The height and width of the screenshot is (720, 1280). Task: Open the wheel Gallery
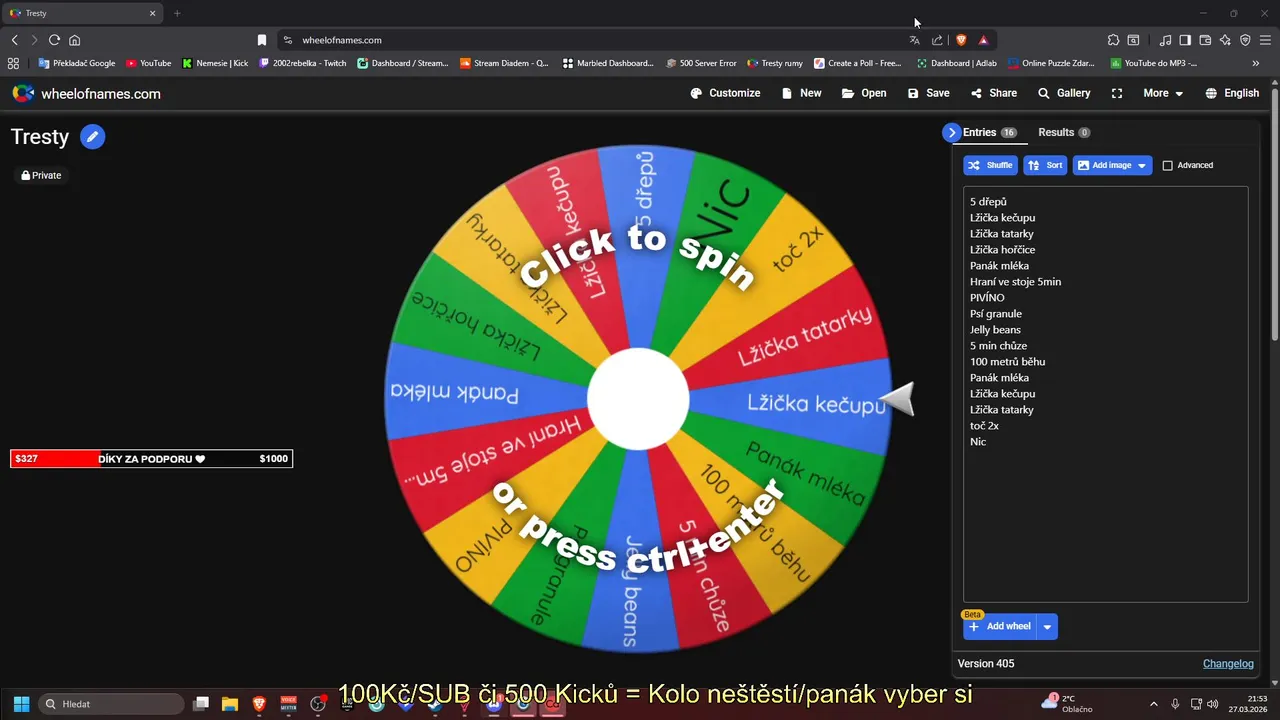click(x=1064, y=93)
